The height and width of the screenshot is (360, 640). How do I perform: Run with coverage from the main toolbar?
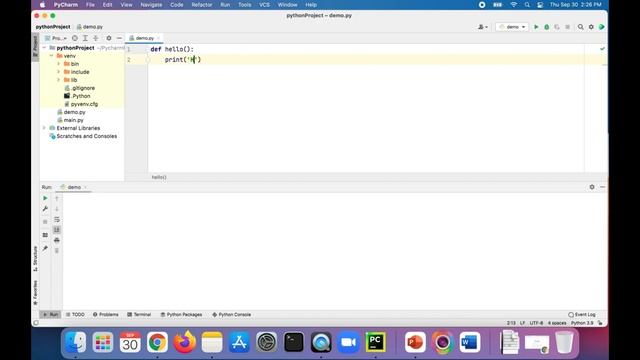[557, 27]
